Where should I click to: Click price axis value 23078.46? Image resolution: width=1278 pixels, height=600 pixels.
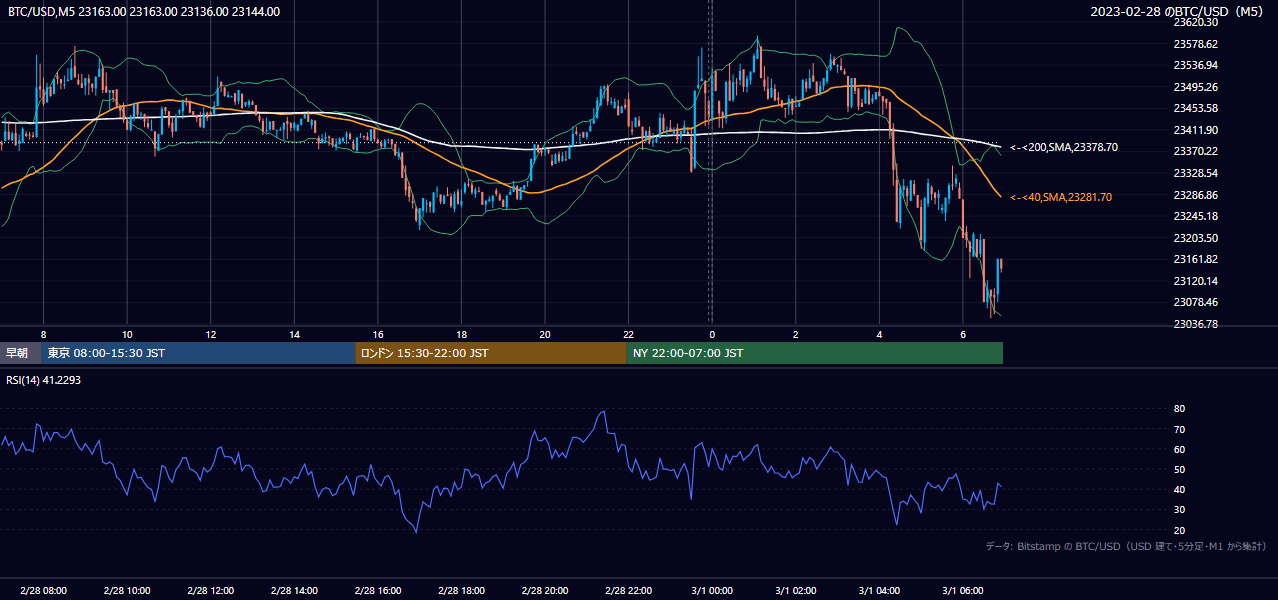(1195, 302)
